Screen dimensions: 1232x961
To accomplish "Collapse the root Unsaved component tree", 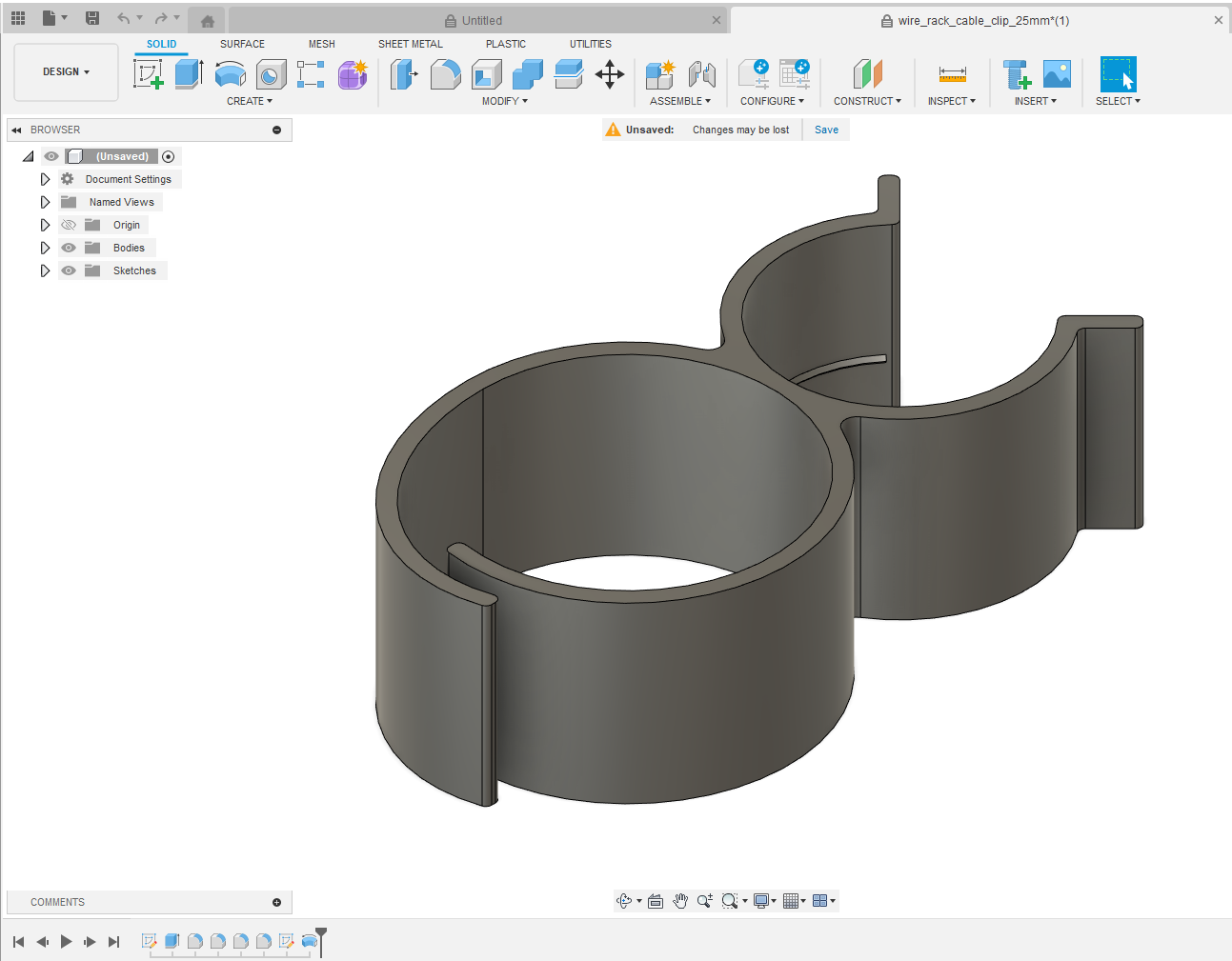I will pyautogui.click(x=28, y=156).
